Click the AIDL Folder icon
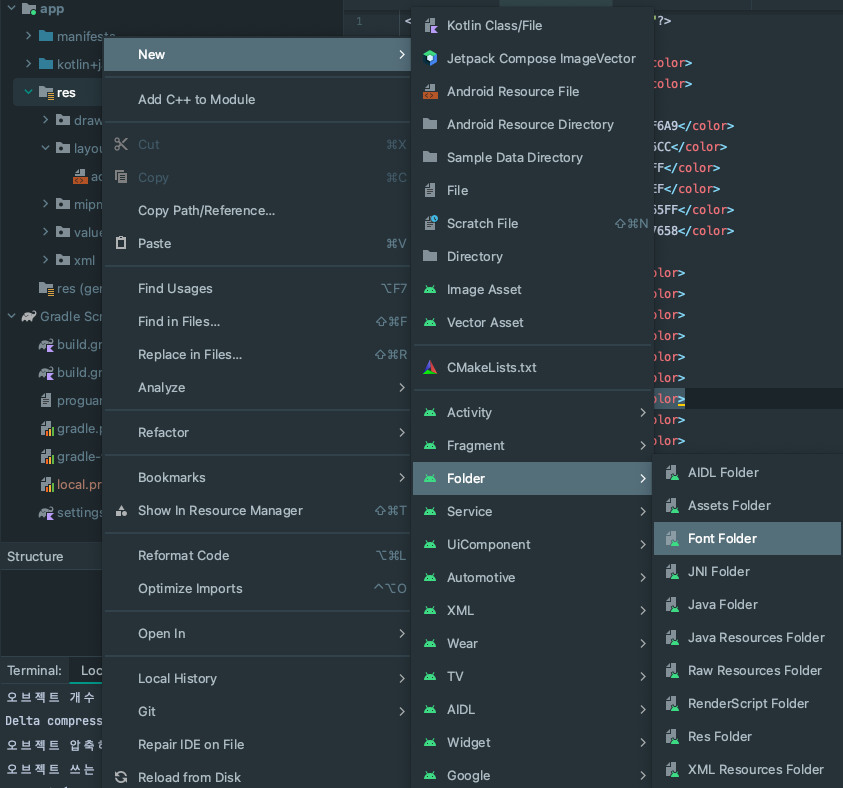 point(672,472)
